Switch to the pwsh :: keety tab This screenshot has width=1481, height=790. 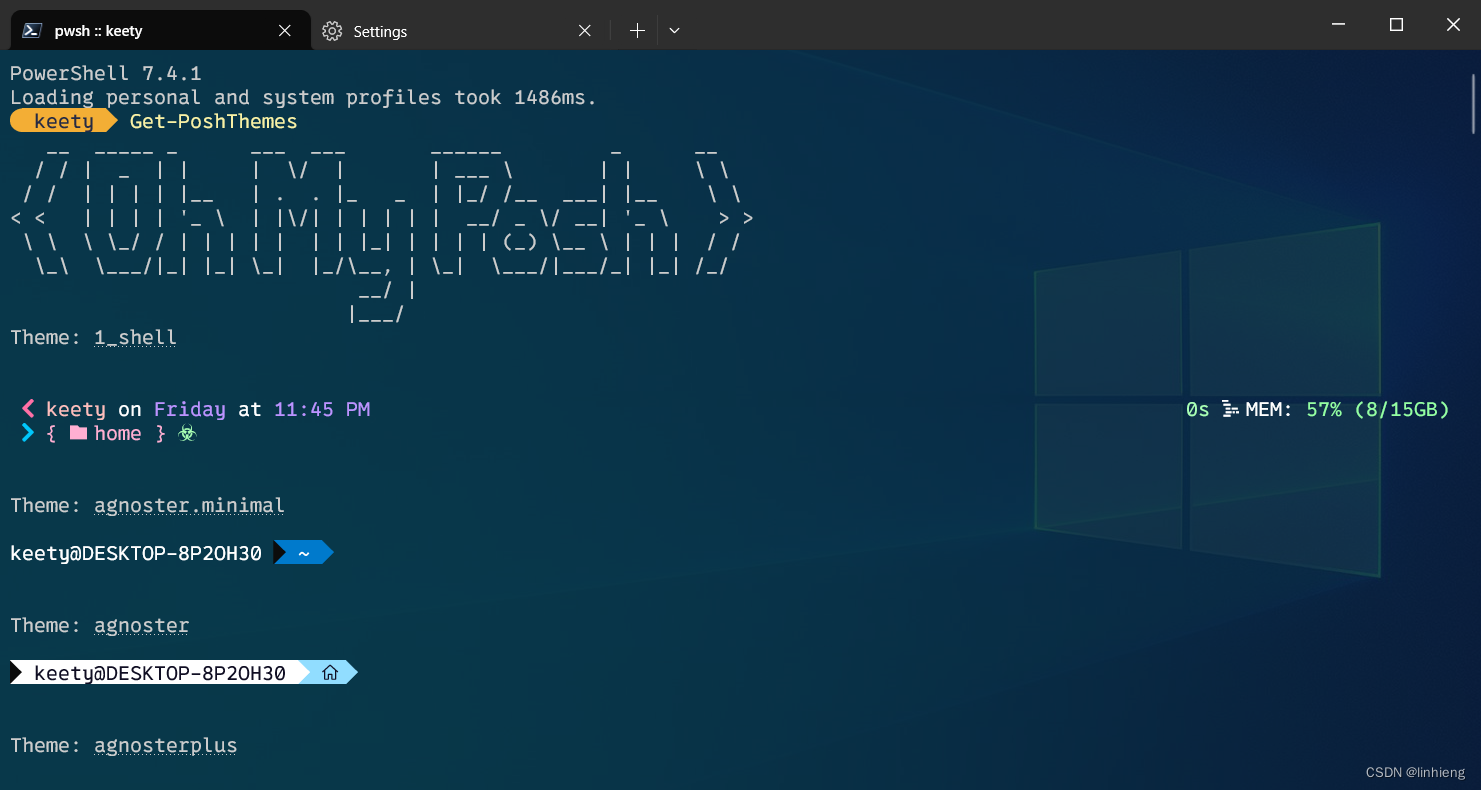point(160,31)
